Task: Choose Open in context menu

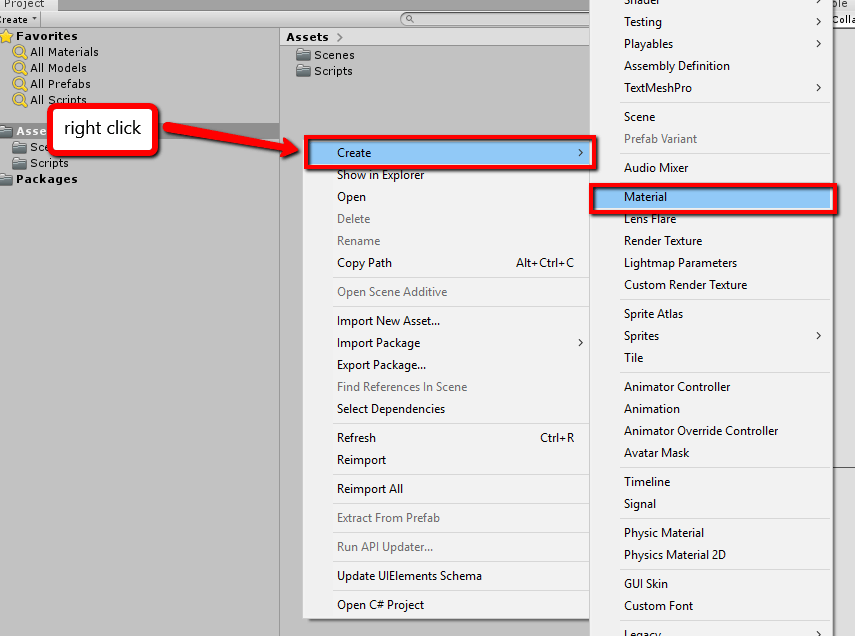Action: 351,197
